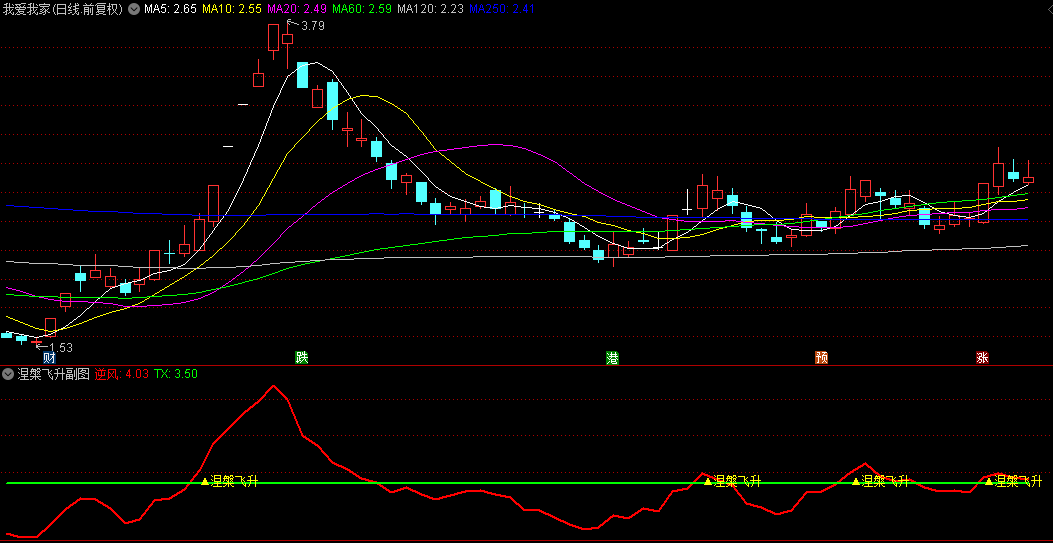Screen dimensions: 1053x543
Task: Click the 1.53 low price label
Action: (60, 347)
